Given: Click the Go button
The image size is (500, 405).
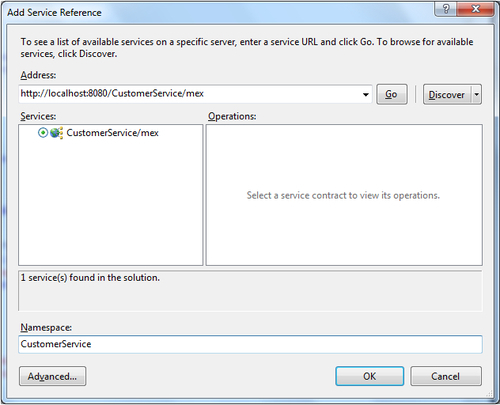Looking at the screenshot, I should pyautogui.click(x=392, y=94).
